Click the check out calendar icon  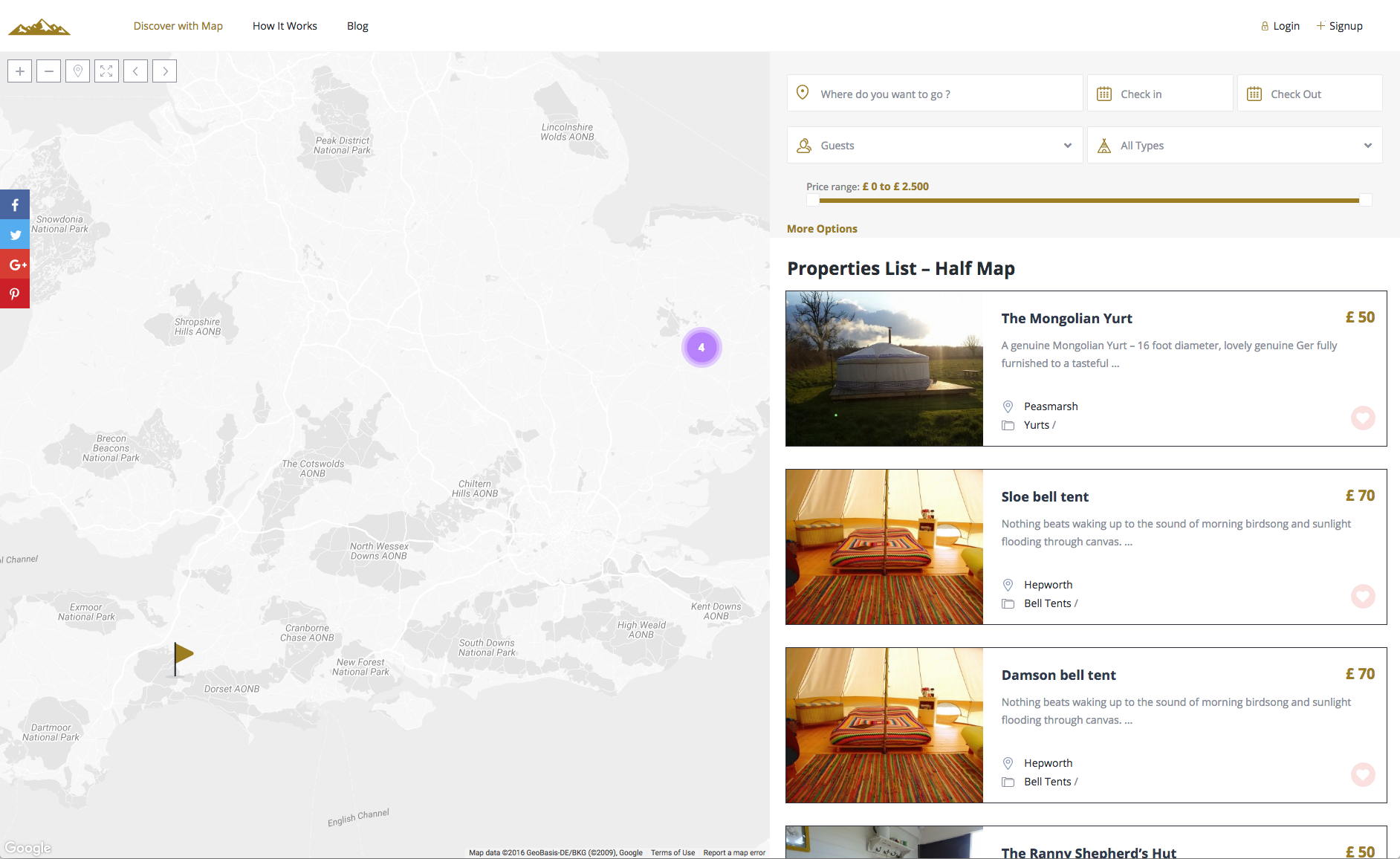1254,94
